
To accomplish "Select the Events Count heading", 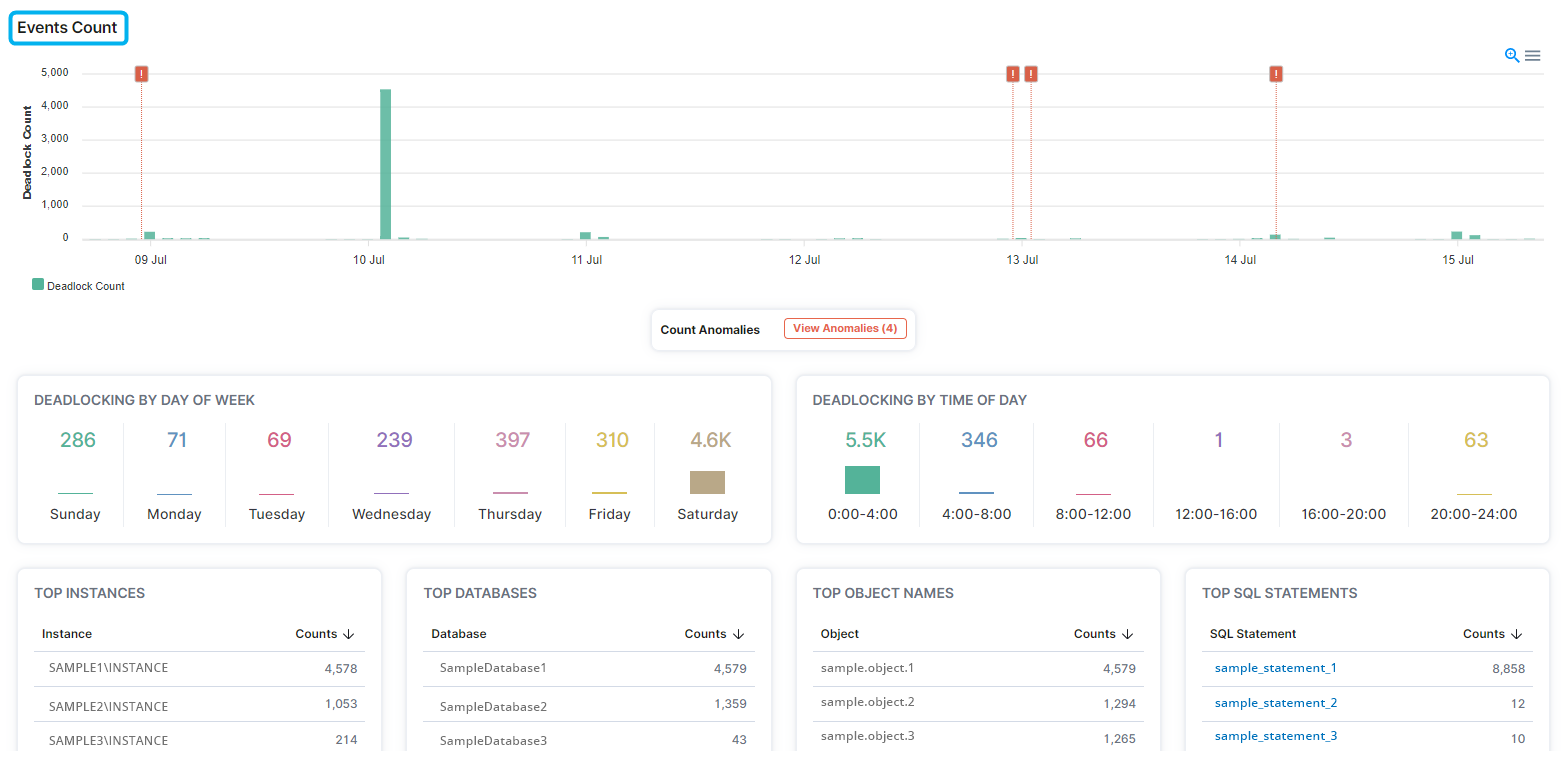I will click(68, 28).
